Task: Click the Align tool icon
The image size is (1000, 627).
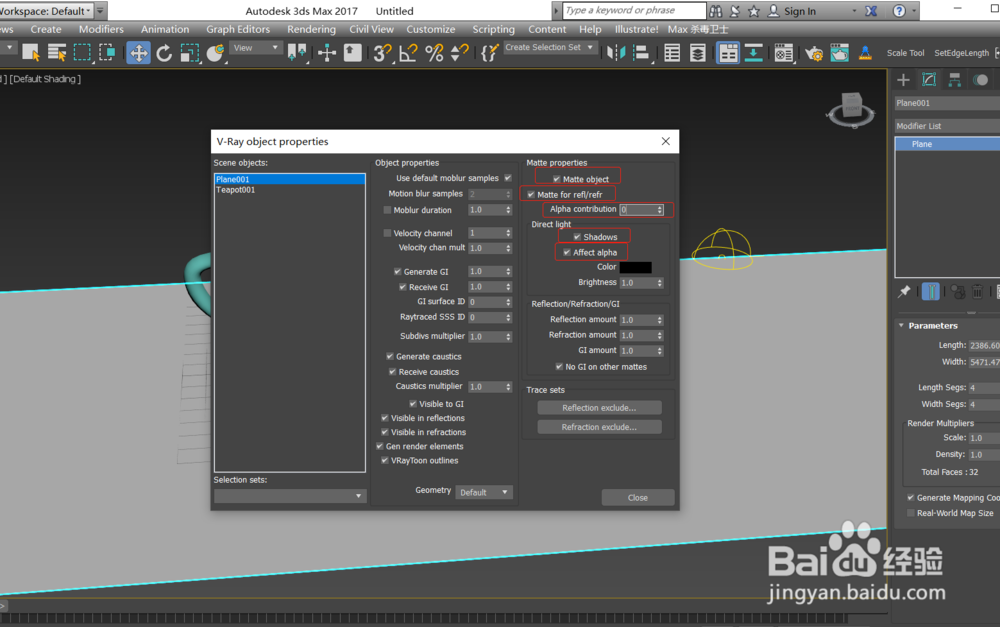Action: 641,52
